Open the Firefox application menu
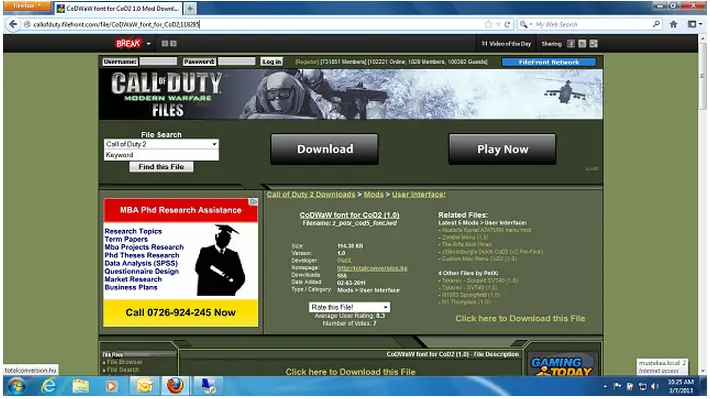Screen dimensions: 710x399 coord(26,6)
